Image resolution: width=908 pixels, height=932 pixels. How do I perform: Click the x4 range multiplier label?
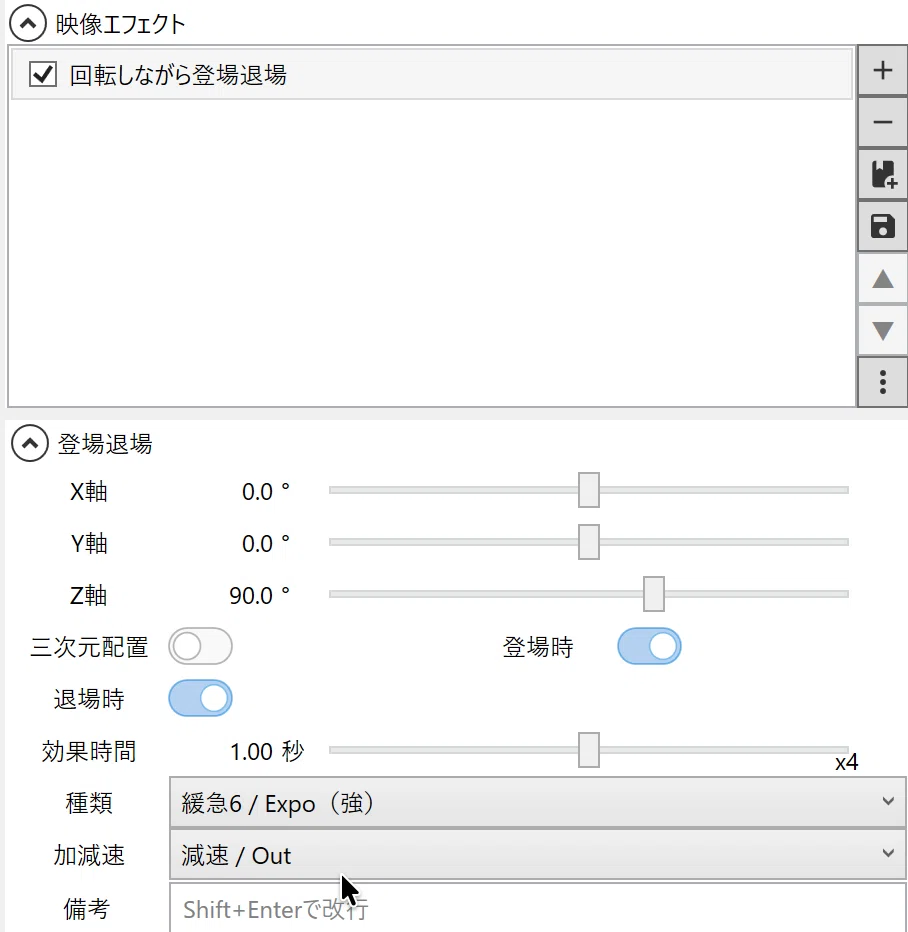click(846, 763)
